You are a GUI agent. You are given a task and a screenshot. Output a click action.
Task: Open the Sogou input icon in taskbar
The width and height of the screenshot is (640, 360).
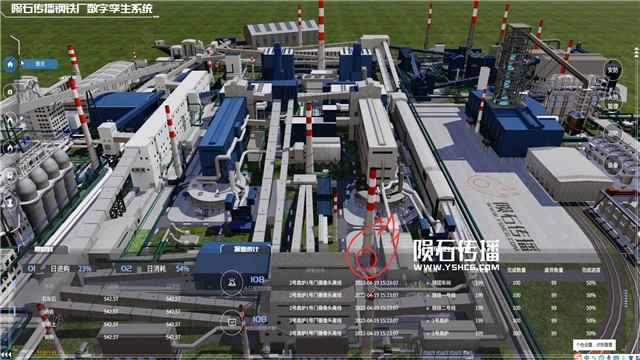[578, 357]
